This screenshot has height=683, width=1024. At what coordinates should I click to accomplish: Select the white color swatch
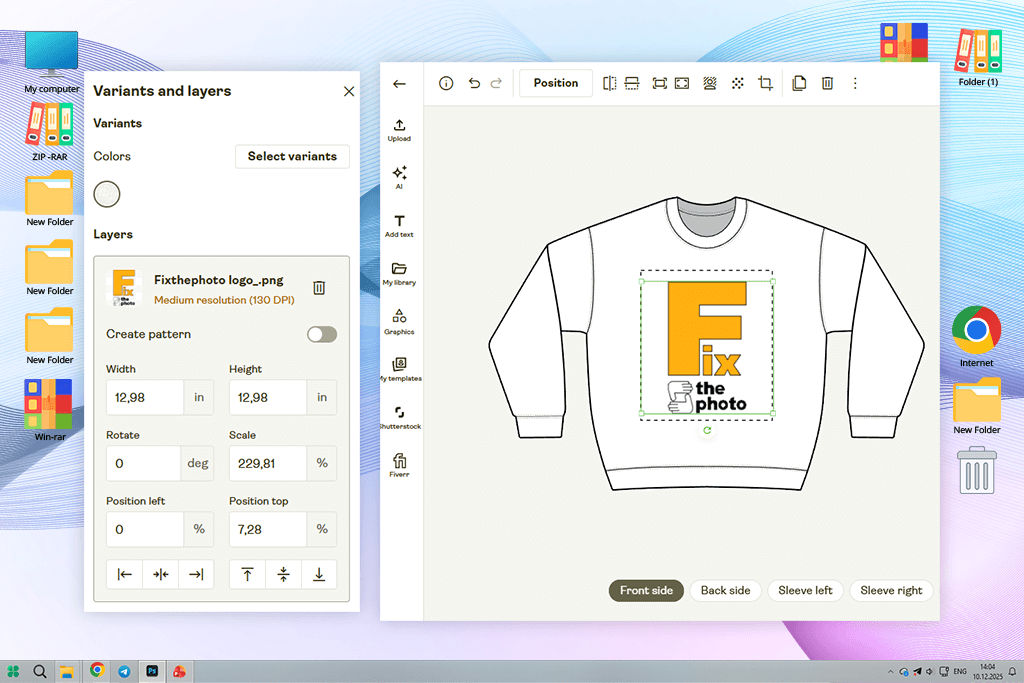pyautogui.click(x=107, y=194)
